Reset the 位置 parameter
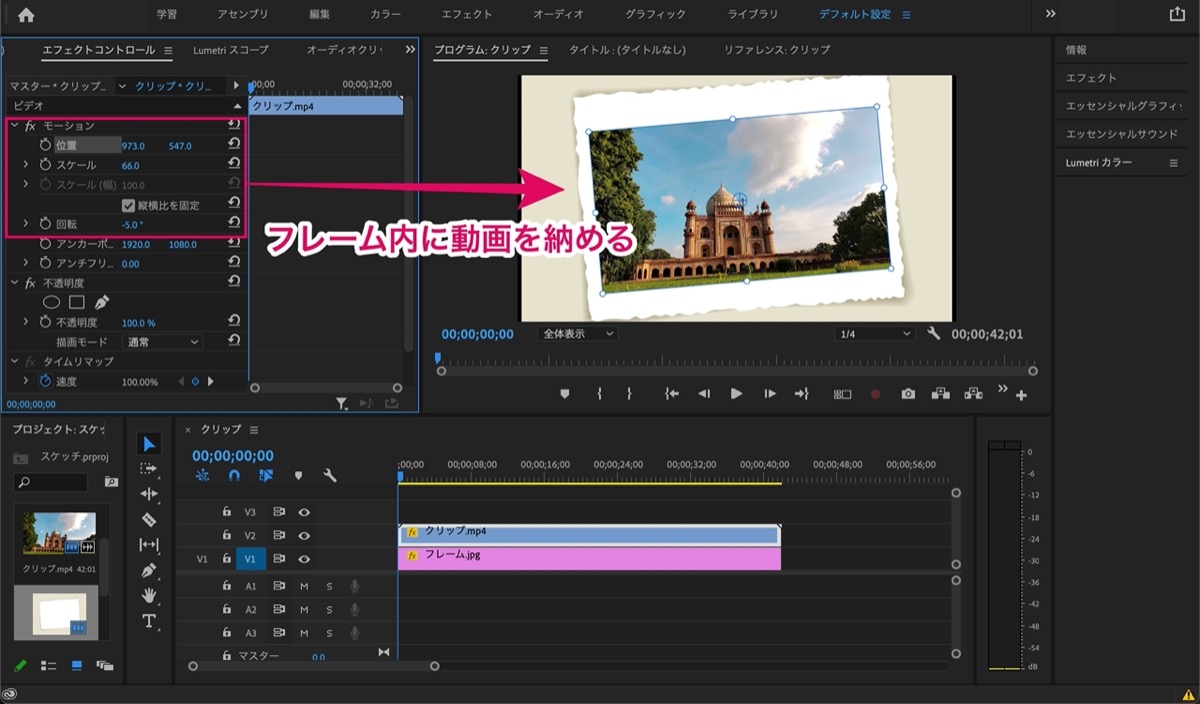 click(x=234, y=145)
